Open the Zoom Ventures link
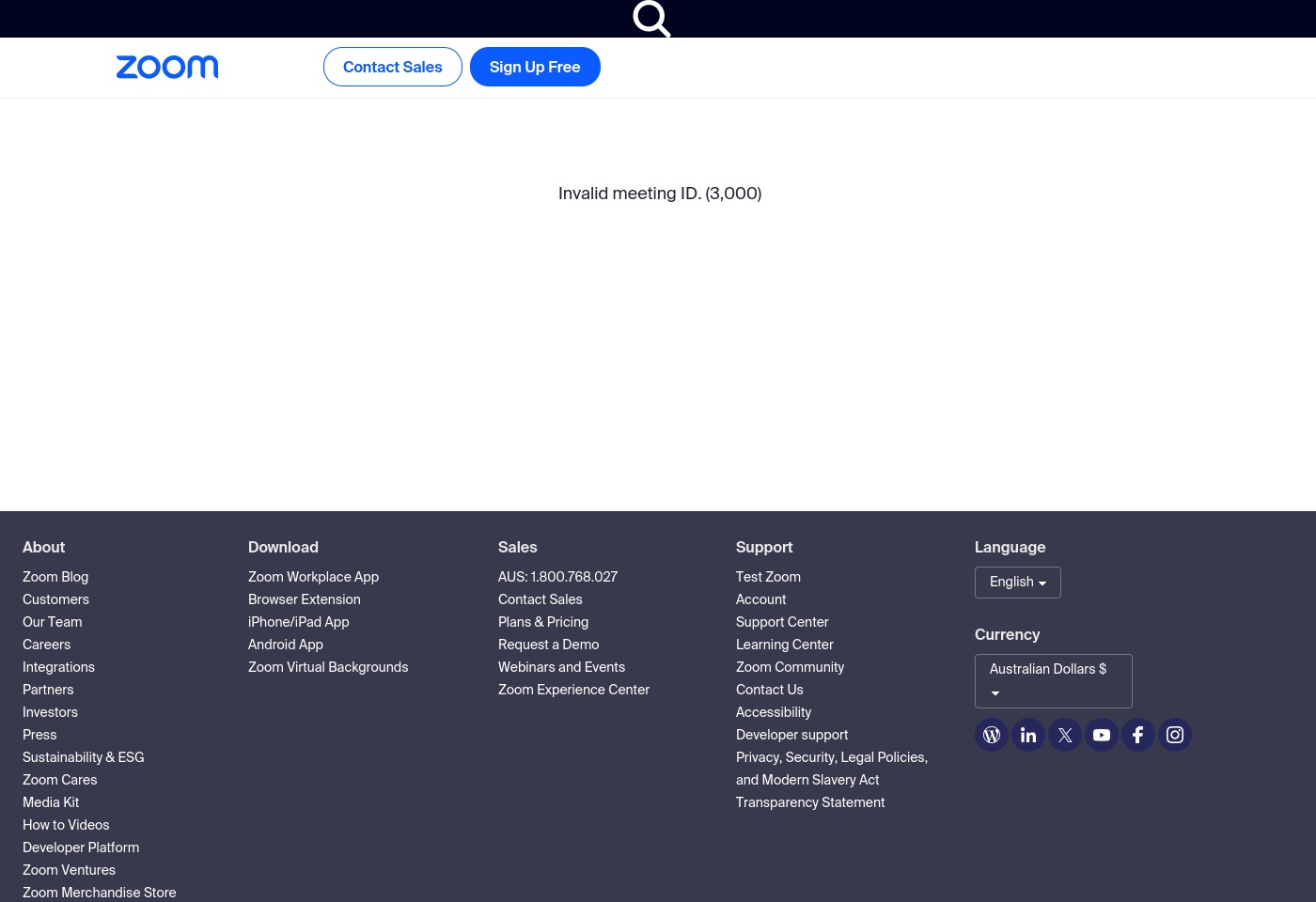Image resolution: width=1316 pixels, height=902 pixels. [69, 870]
